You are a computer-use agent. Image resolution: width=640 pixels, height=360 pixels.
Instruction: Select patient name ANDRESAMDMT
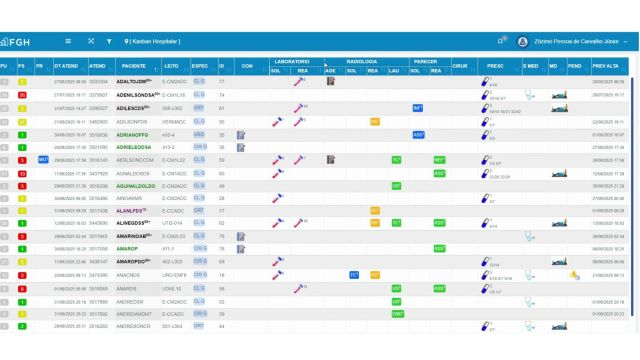click(x=134, y=314)
